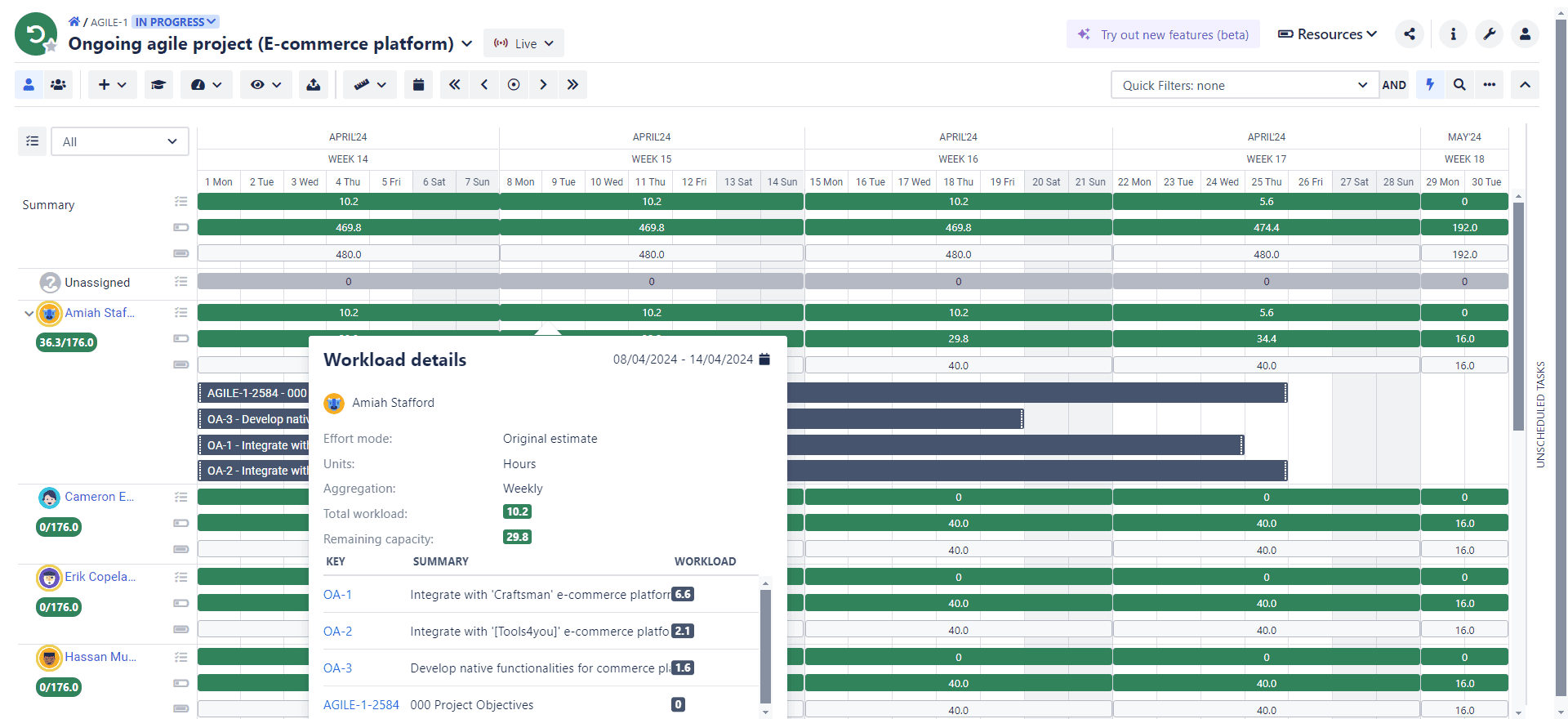This screenshot has height=719, width=1568.
Task: Click the home breadcrumb icon
Action: 74,22
